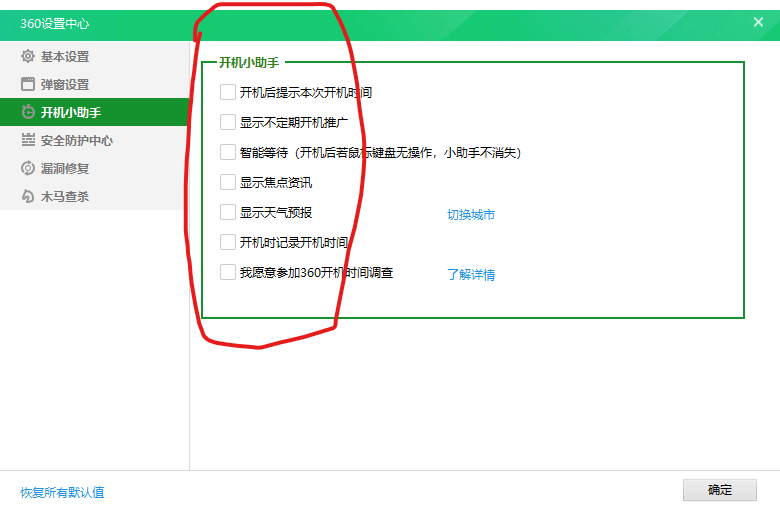The image size is (780, 510).
Task: Switch to 安全防护中心 settings
Action: (95, 140)
